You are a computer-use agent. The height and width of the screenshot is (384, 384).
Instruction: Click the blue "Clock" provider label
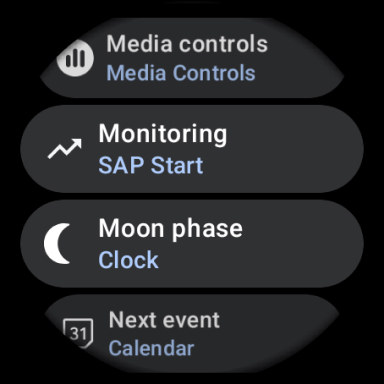click(x=128, y=260)
